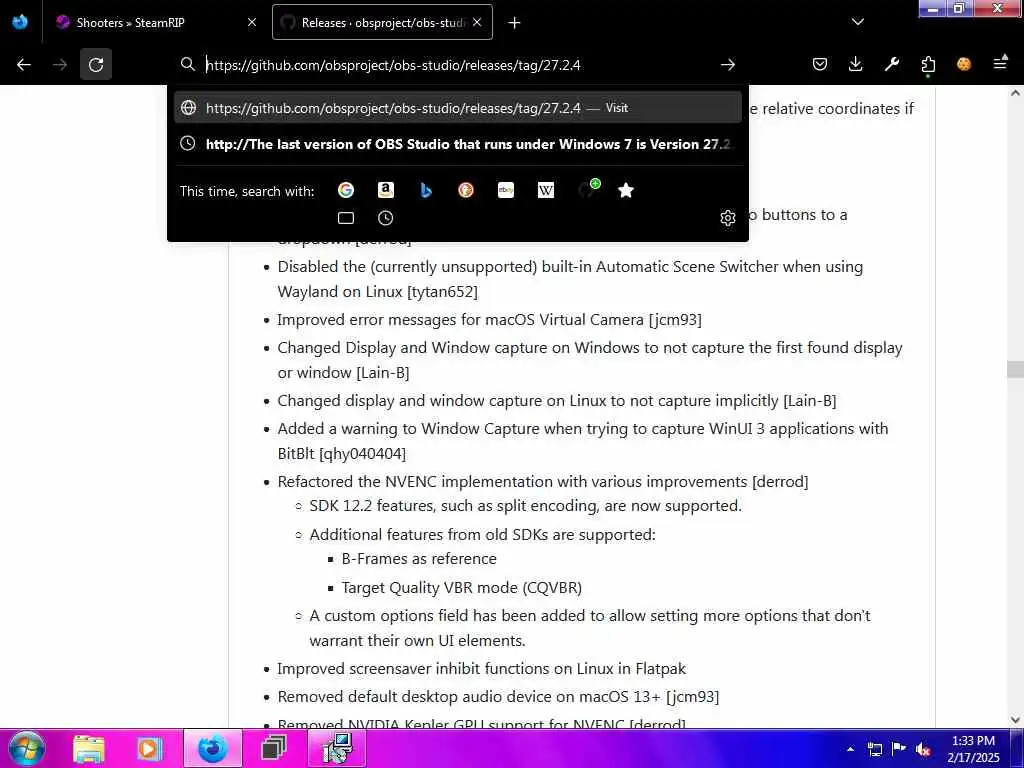Search this time with eBay

505,190
